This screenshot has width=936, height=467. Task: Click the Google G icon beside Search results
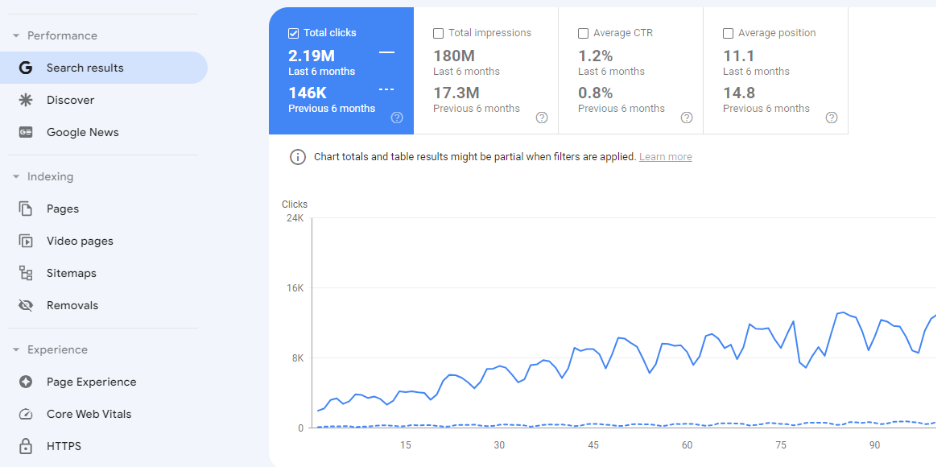pos(26,68)
